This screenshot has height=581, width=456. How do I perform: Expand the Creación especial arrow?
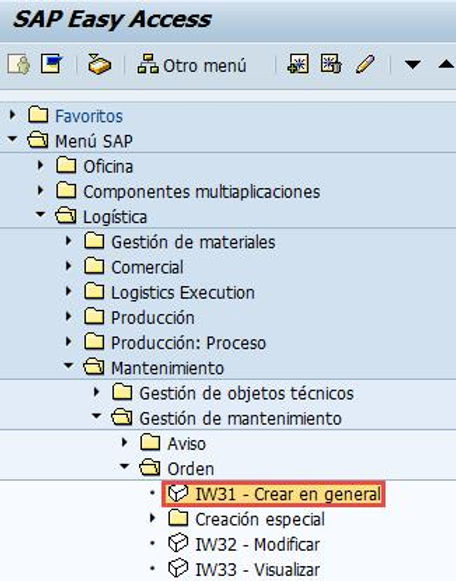[x=153, y=518]
